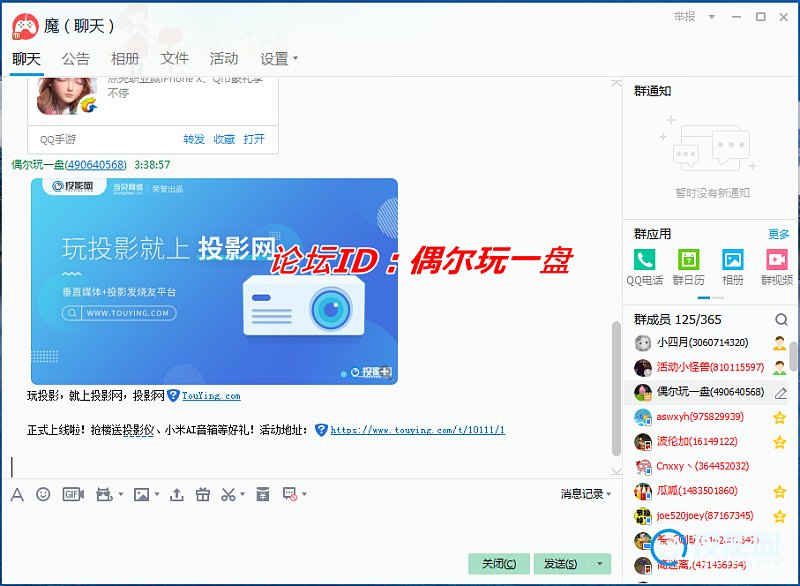Click the chat history scrollbar thumb
Viewport: 800px width, 586px height.
616,389
